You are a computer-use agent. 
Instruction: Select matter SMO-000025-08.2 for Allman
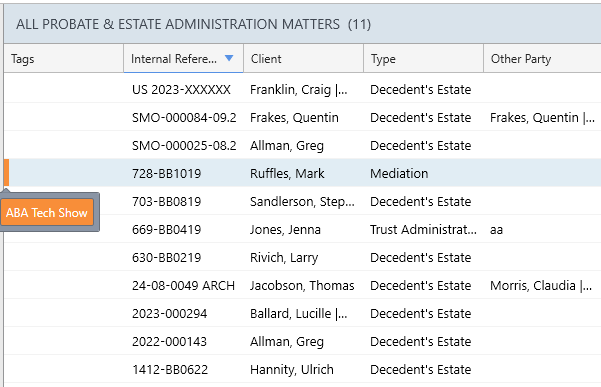[302, 145]
